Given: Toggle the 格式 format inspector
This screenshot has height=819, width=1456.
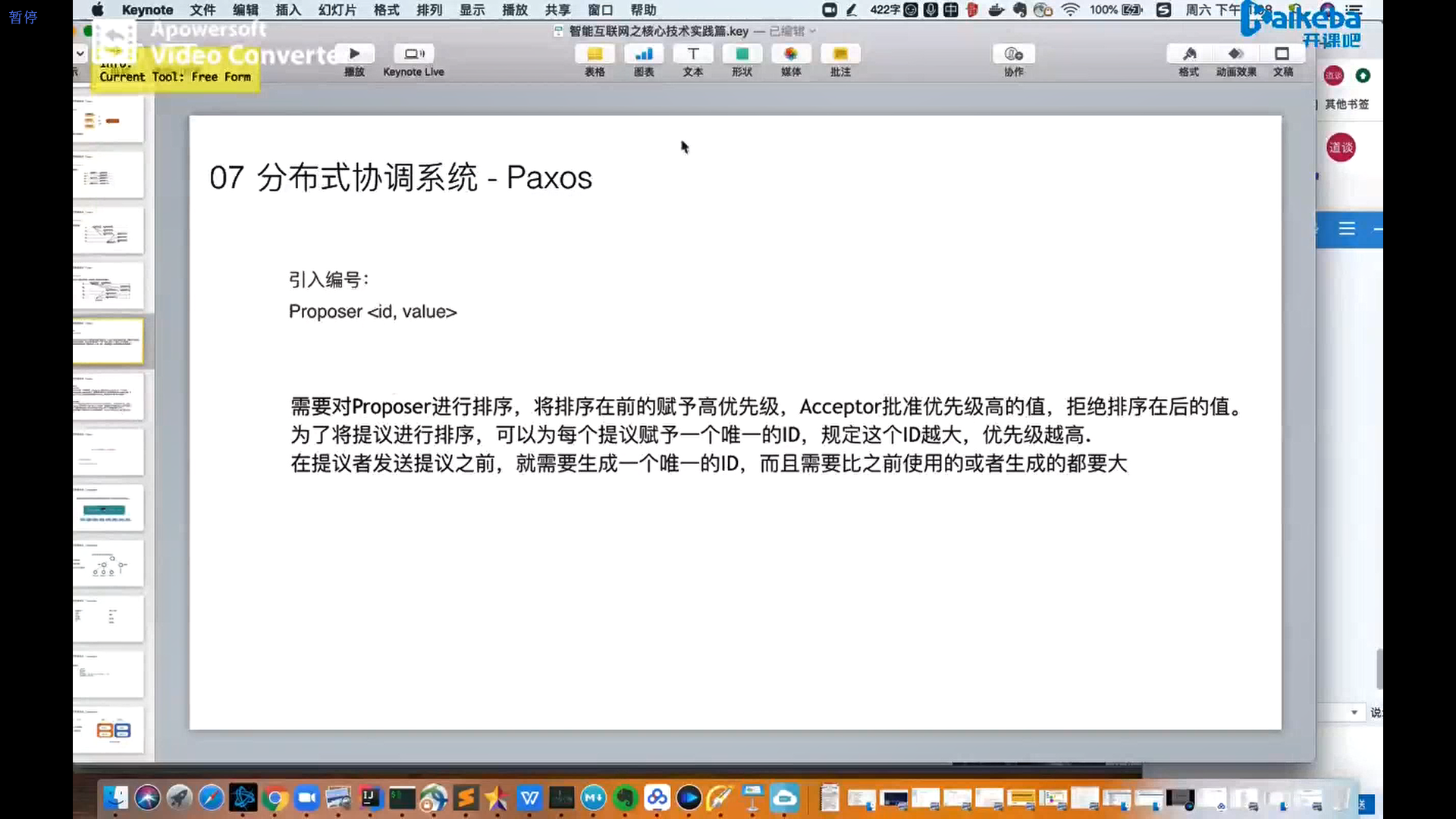Looking at the screenshot, I should [1189, 54].
